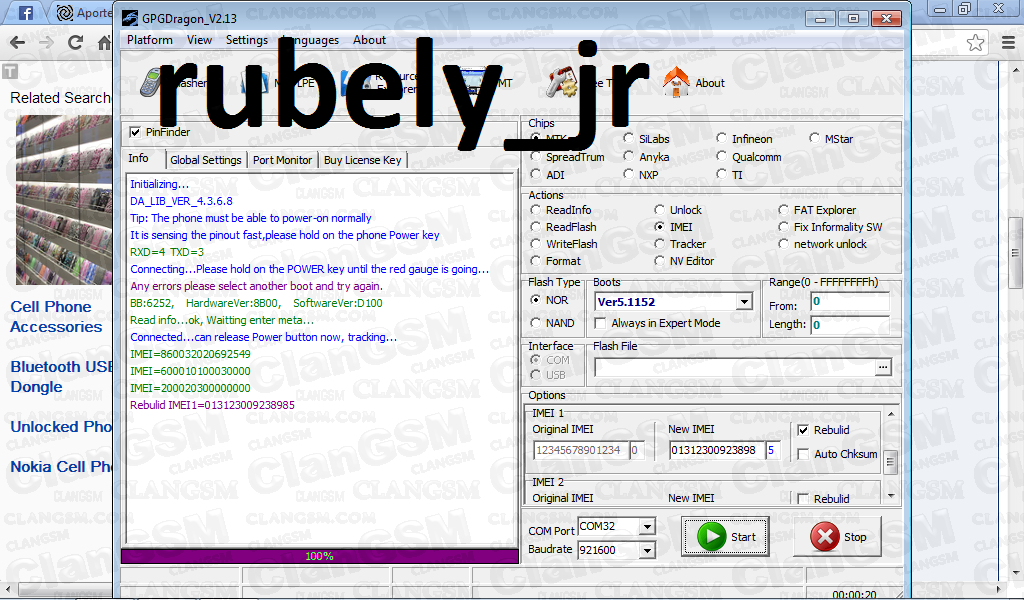
Task: Click the Range From input field
Action: (850, 302)
